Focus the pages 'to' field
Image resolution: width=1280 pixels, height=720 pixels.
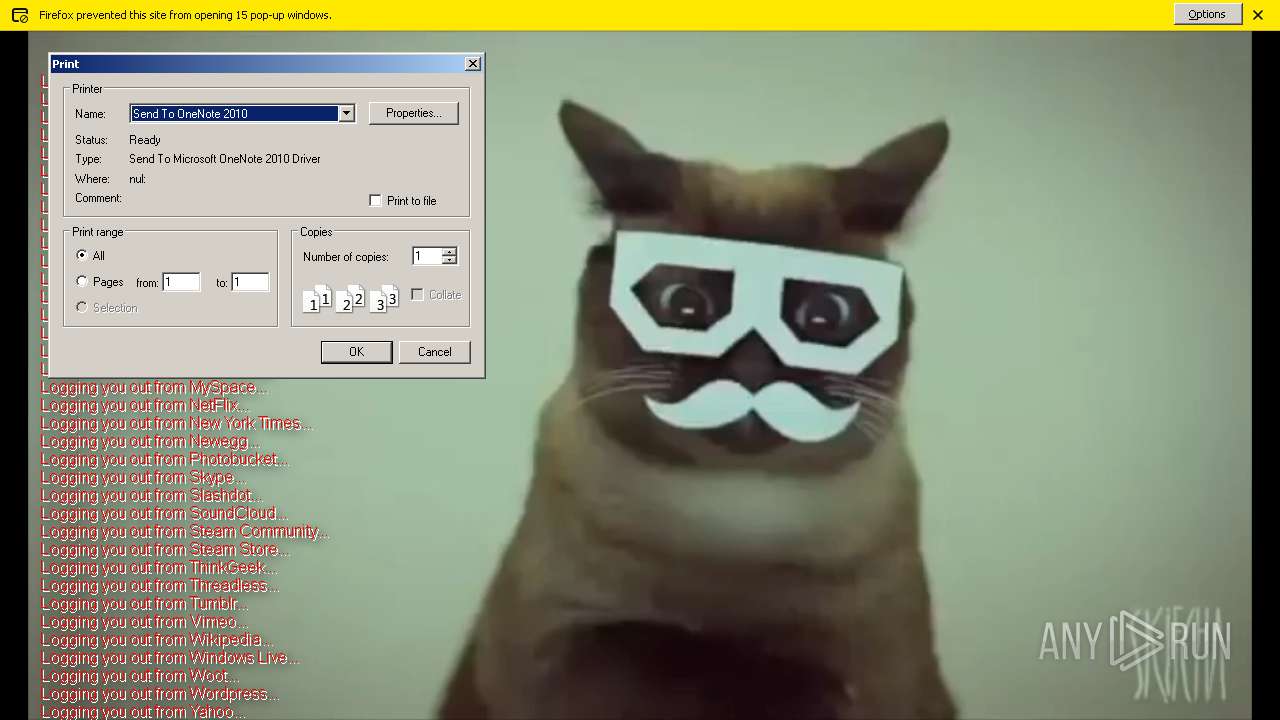[250, 282]
